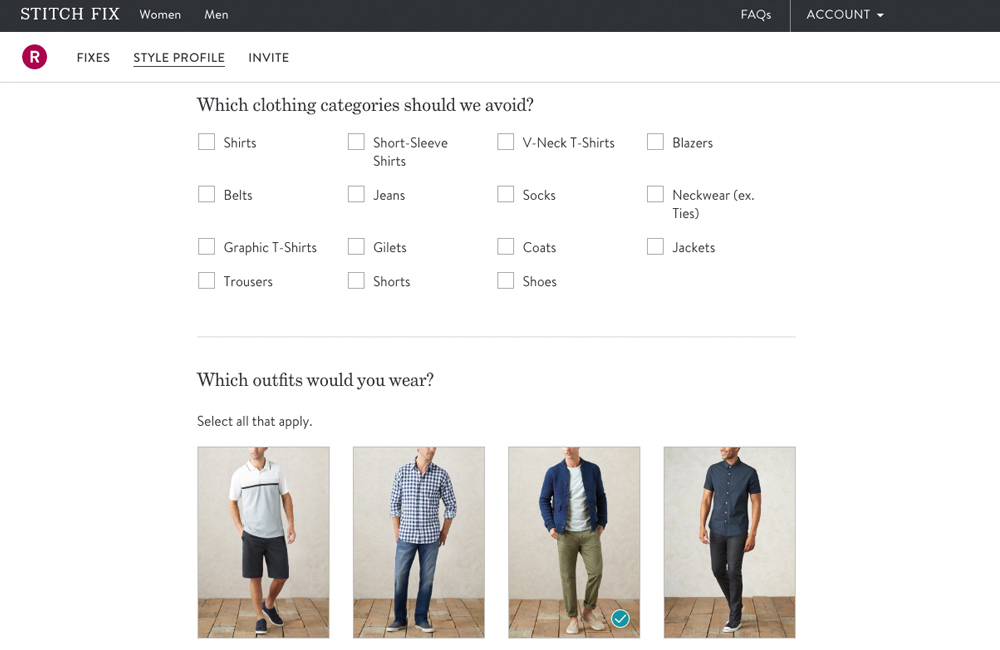Switch to the STYLE PROFILE tab

coord(179,57)
